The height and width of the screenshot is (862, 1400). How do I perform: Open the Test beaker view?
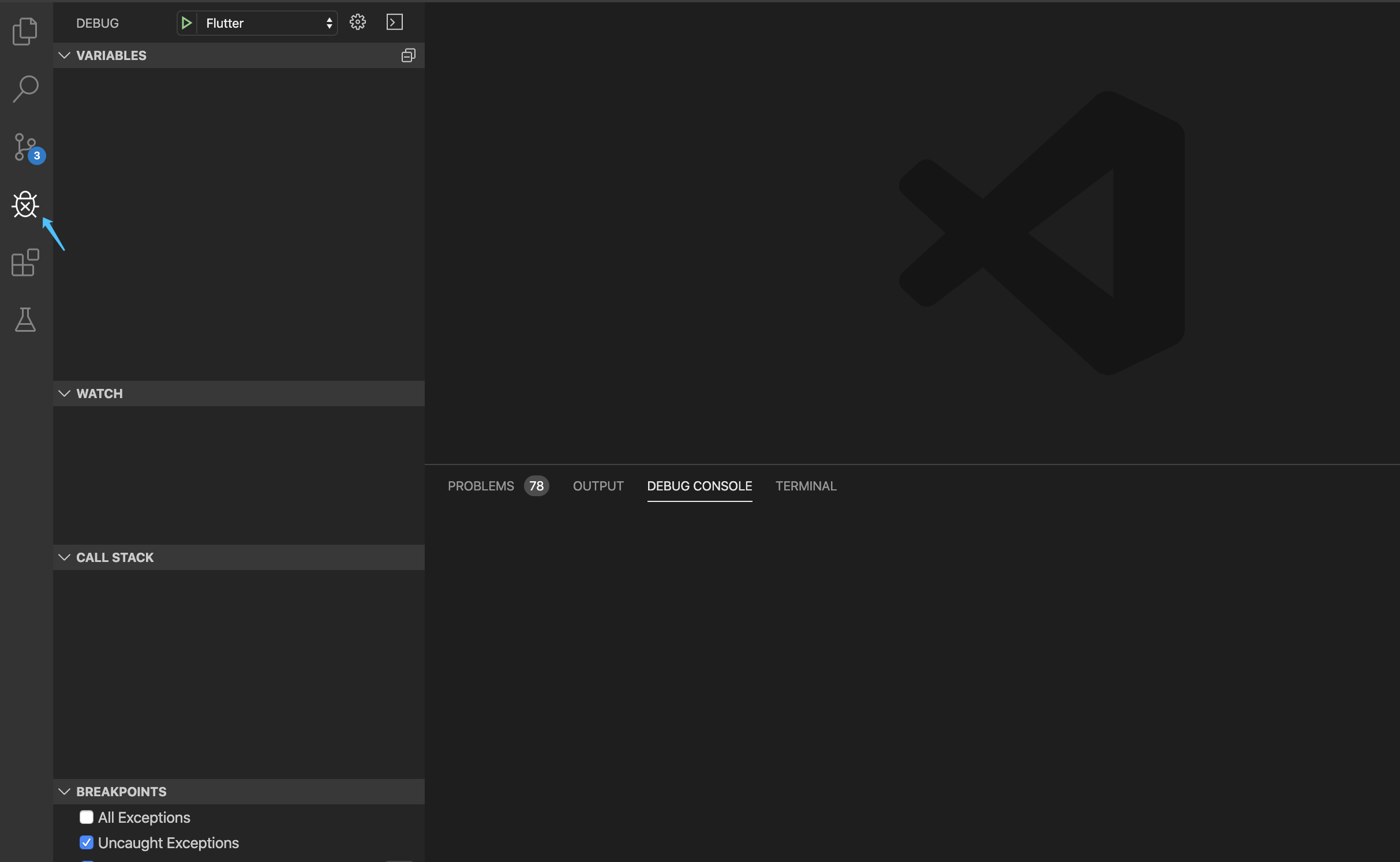pos(25,320)
